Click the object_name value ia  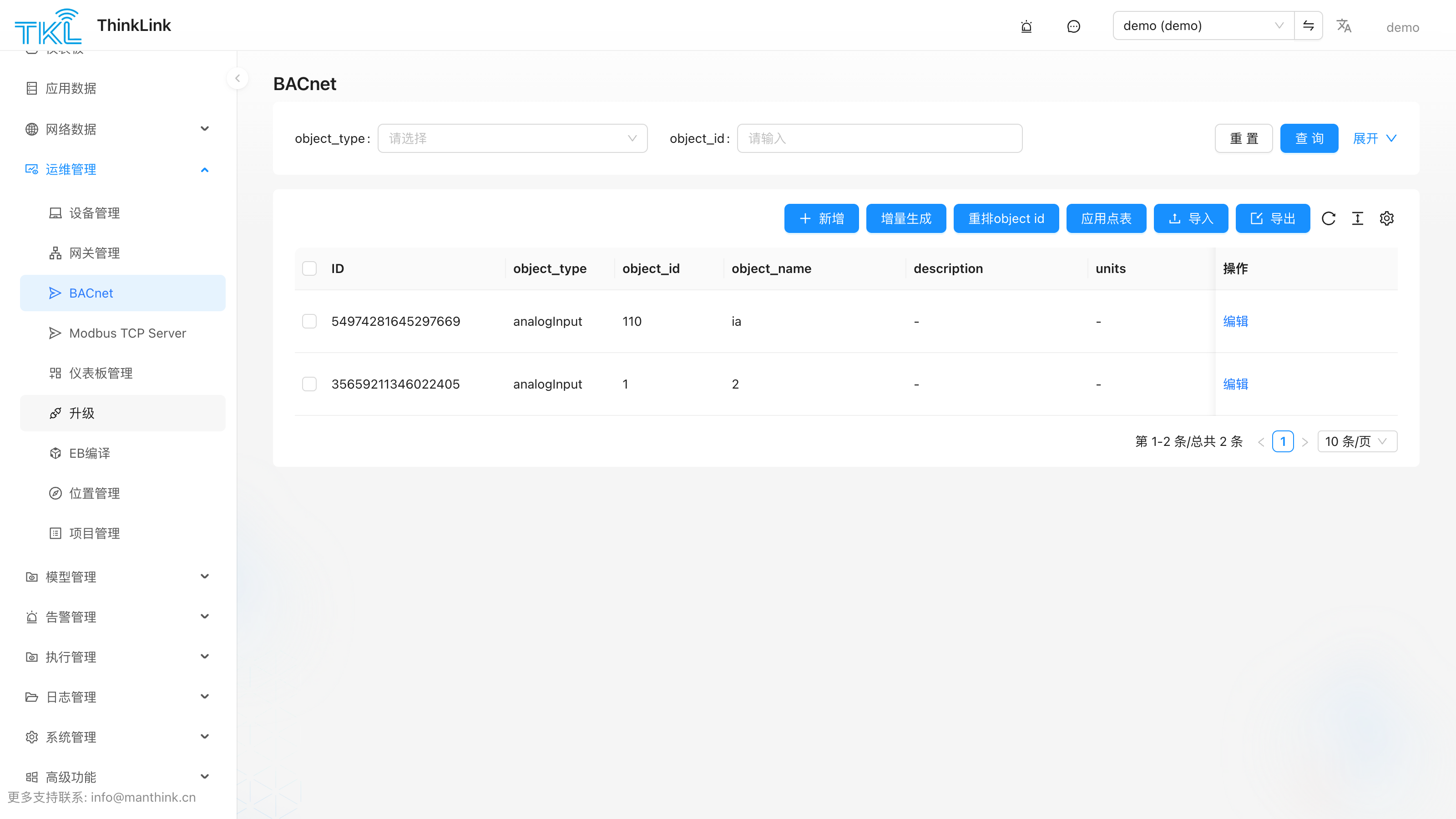point(736,321)
